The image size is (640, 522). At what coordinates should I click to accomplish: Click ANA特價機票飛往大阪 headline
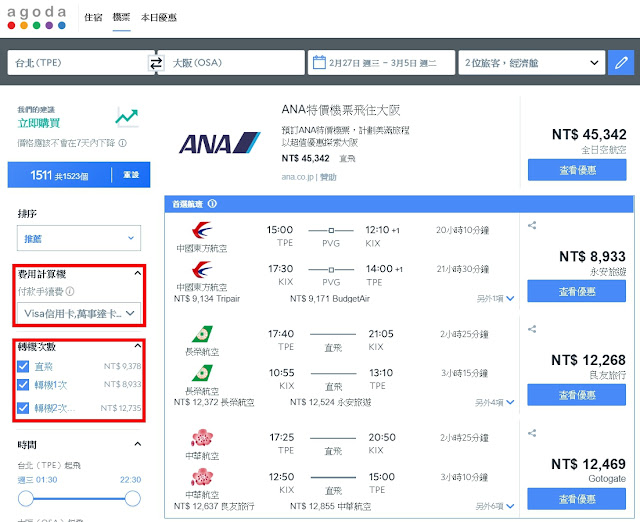point(341,110)
